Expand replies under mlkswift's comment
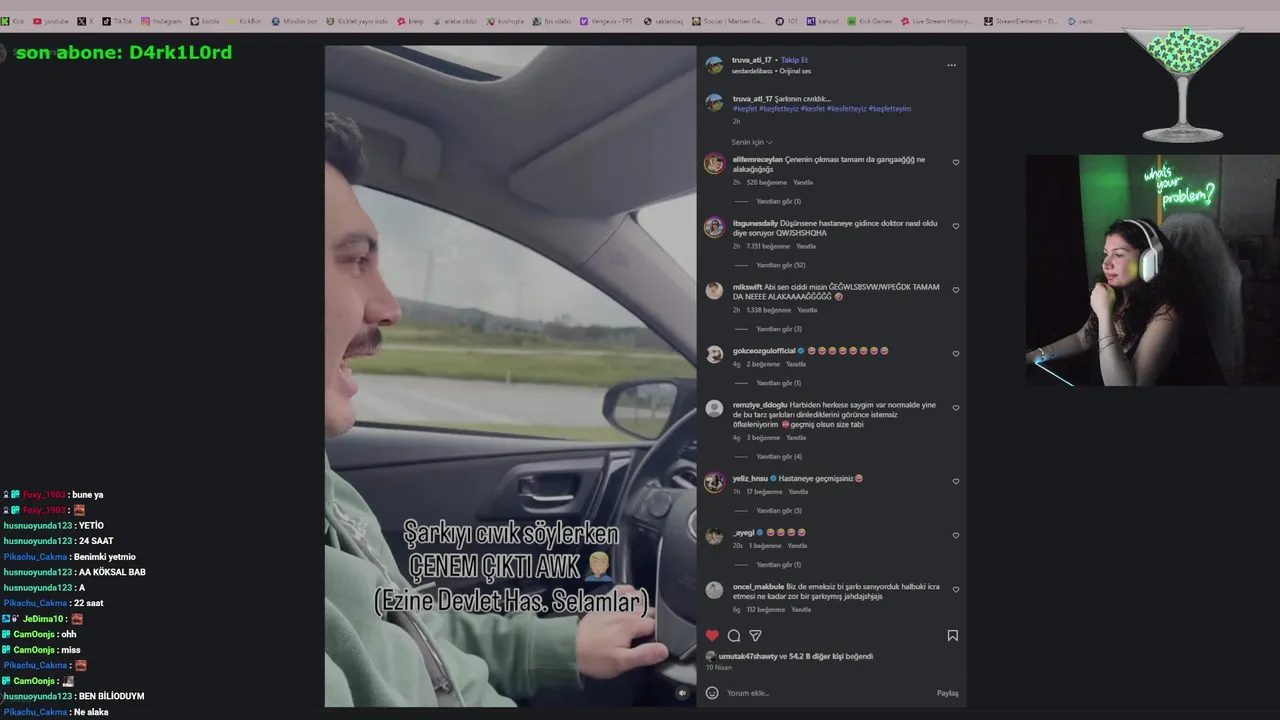Viewport: 1280px width, 720px height. [778, 329]
